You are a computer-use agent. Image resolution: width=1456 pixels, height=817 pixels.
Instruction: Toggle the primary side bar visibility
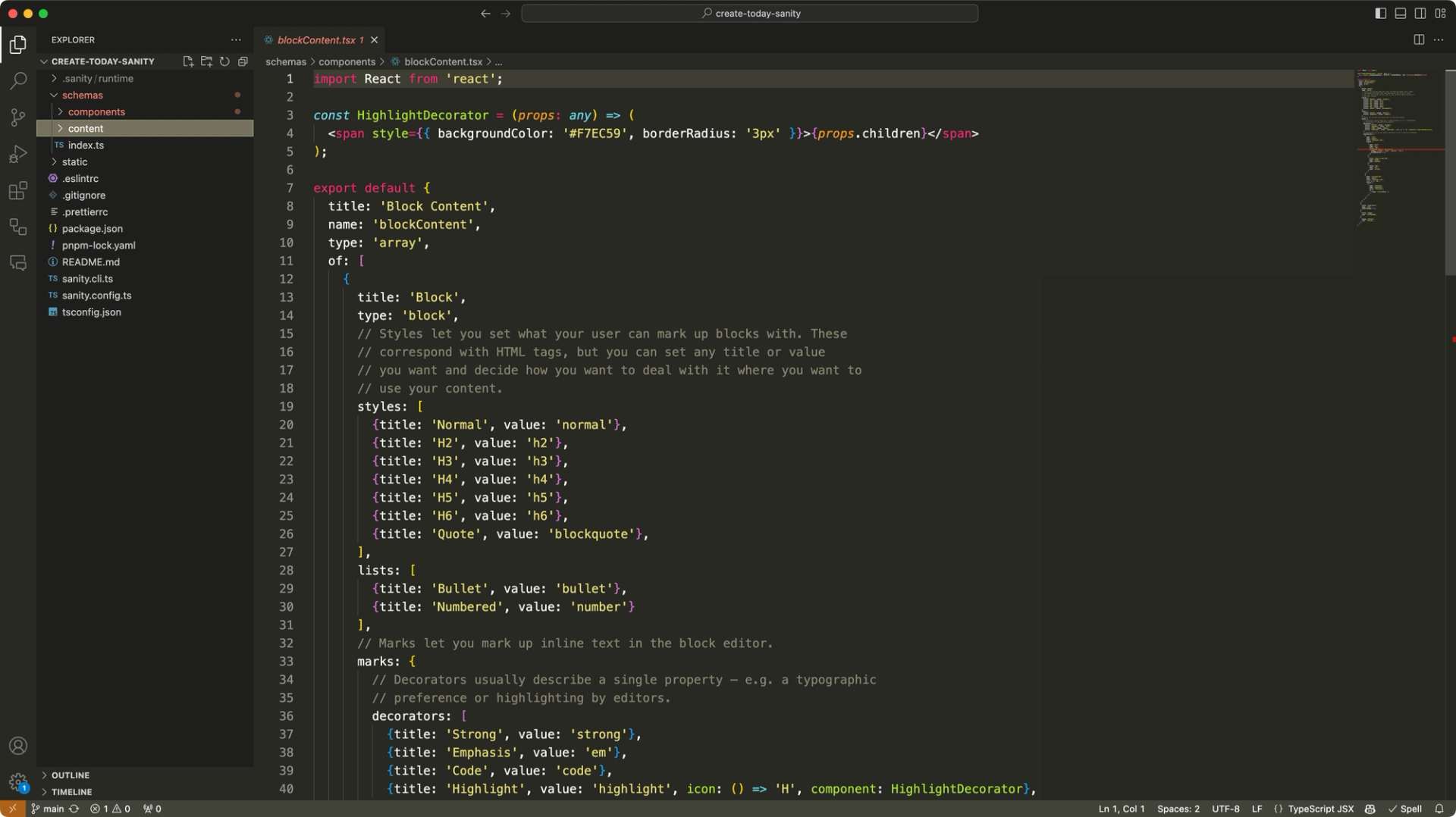1380,13
